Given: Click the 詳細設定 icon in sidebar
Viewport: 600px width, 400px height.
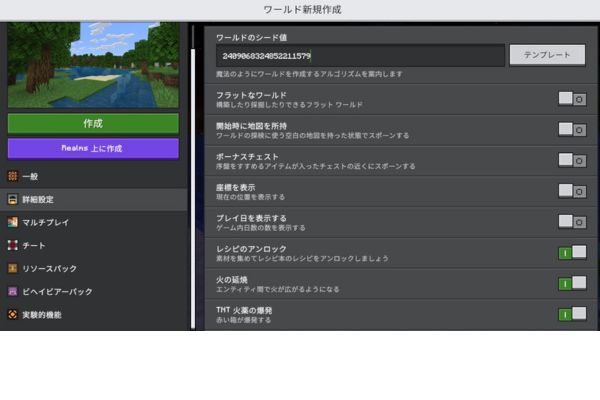Looking at the screenshot, I should pyautogui.click(x=13, y=199).
